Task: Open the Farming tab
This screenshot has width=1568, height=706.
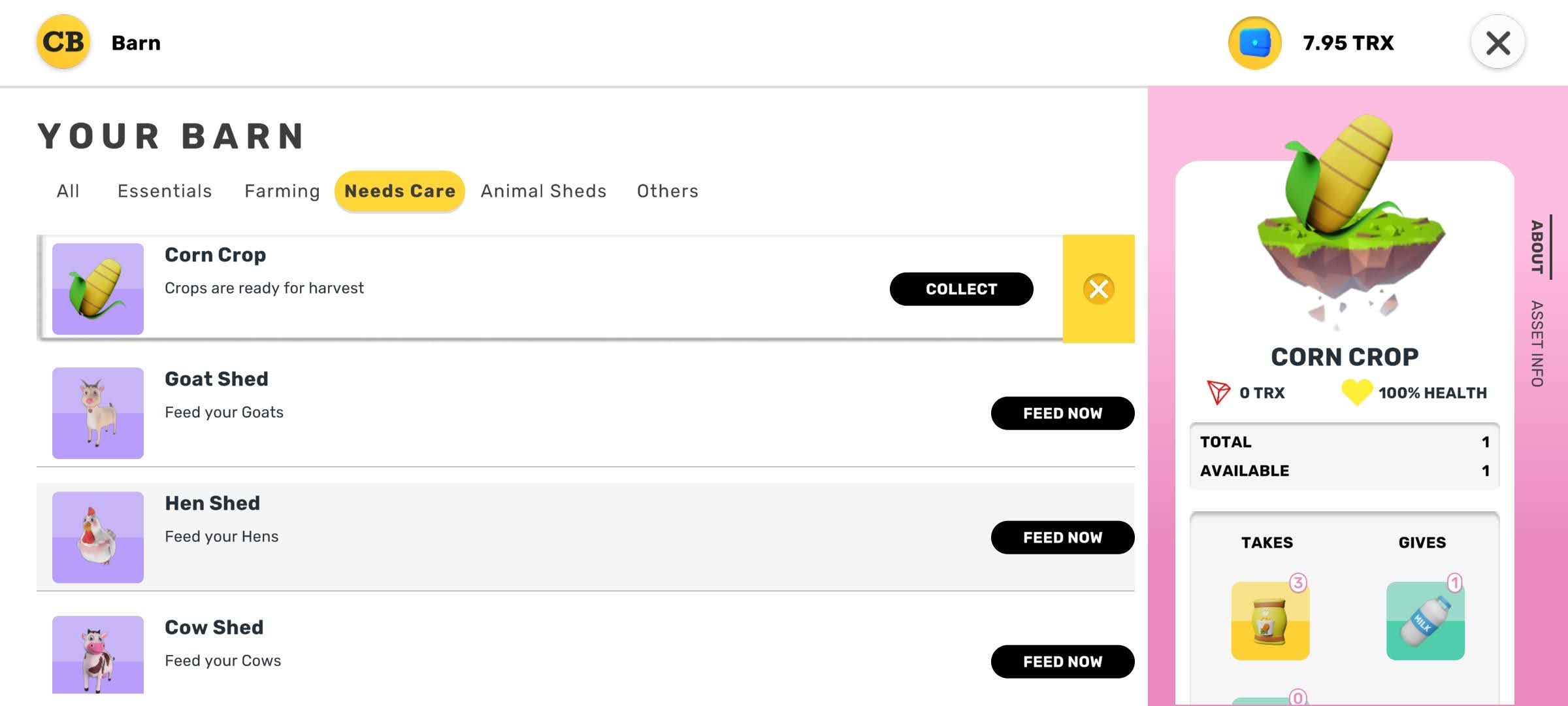Action: tap(282, 191)
